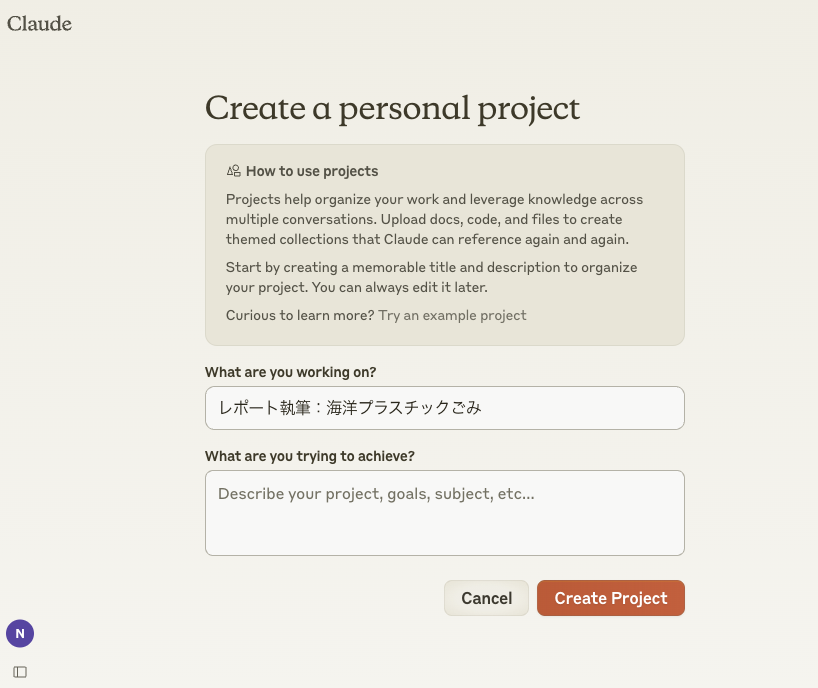Click the shapes icon beside How to use projects
Screen dimensions: 818x688
point(233,171)
